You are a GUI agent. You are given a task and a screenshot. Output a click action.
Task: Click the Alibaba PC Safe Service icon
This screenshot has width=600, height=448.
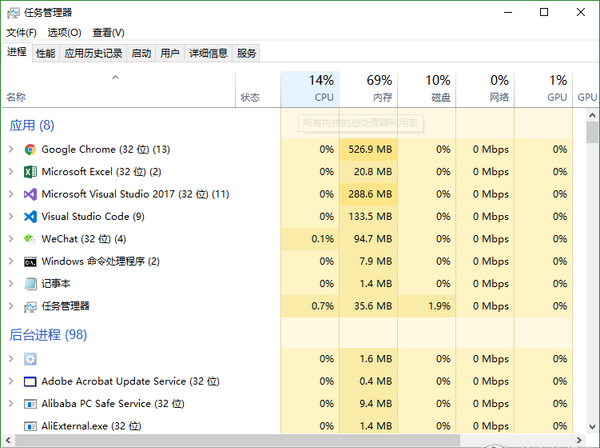(30, 404)
